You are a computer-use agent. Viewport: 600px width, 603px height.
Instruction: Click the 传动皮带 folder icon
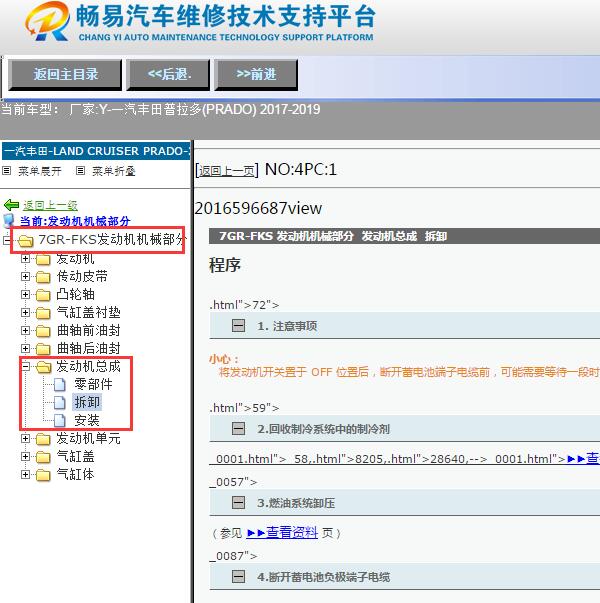point(43,277)
